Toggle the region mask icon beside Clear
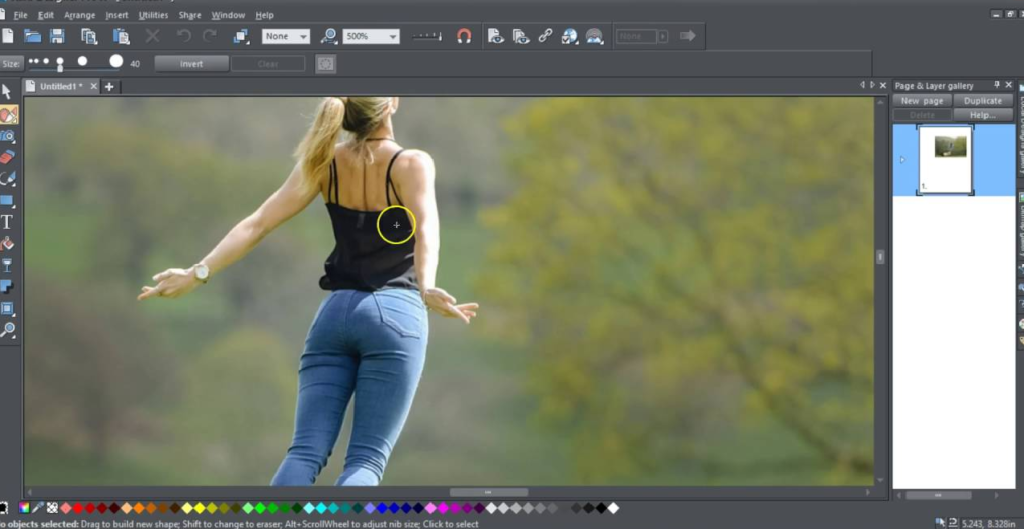1024x529 pixels. [x=325, y=63]
